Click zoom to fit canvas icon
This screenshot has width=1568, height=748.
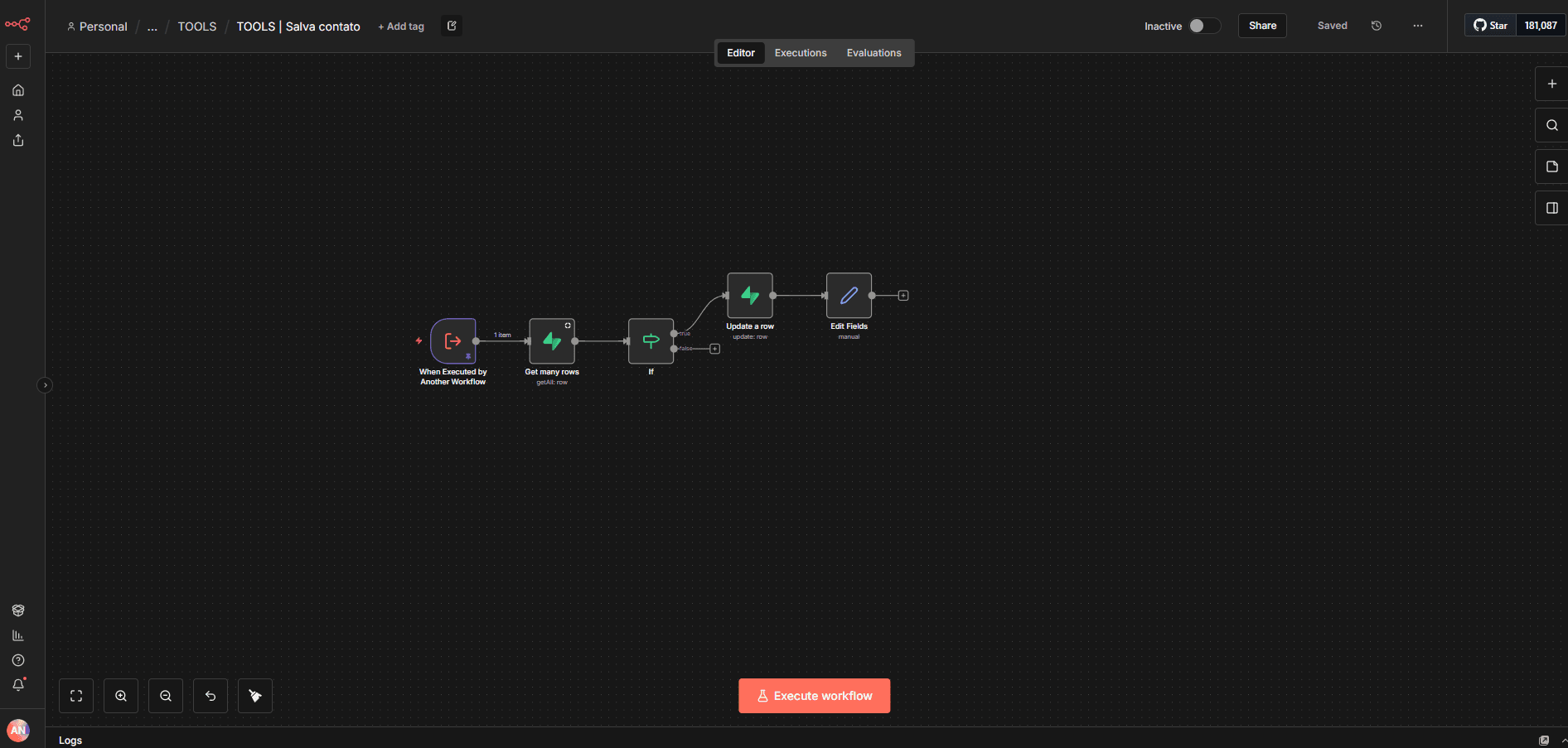(x=76, y=696)
